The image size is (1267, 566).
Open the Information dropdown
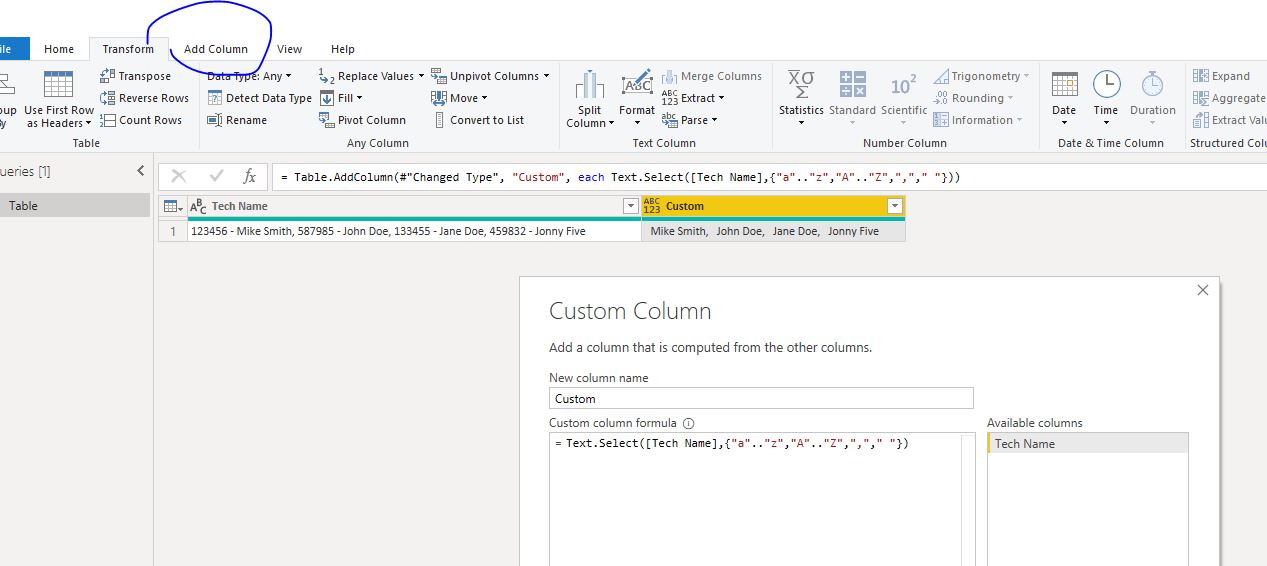point(978,120)
